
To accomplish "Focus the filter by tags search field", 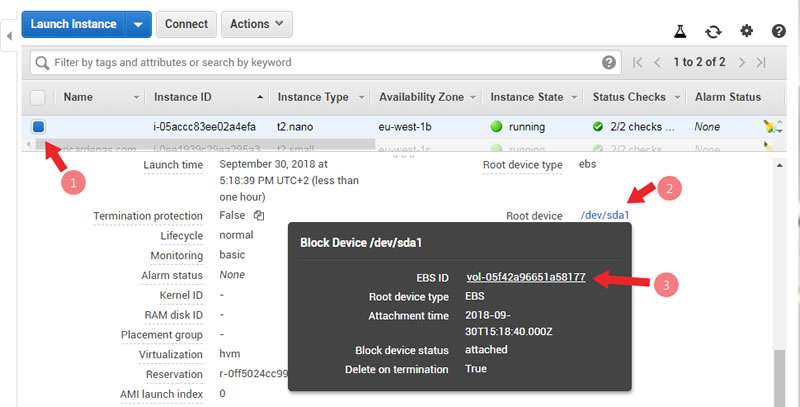I will click(x=326, y=62).
